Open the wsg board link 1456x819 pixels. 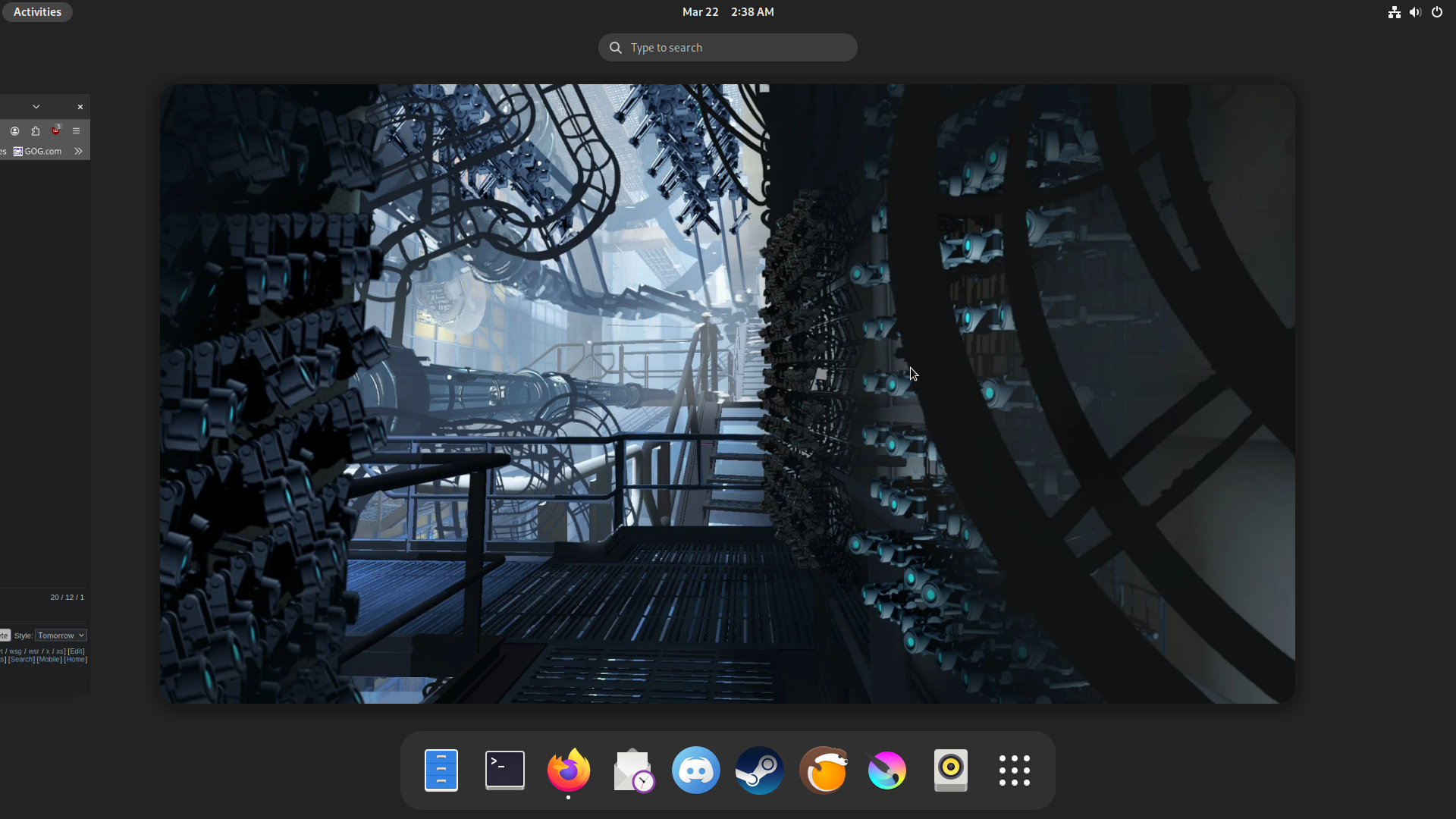tap(15, 651)
